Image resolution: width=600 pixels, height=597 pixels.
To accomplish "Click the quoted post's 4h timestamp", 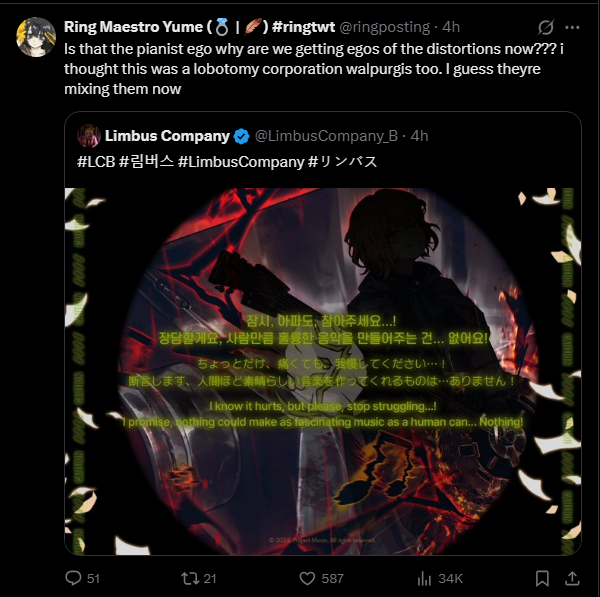I will [419, 136].
